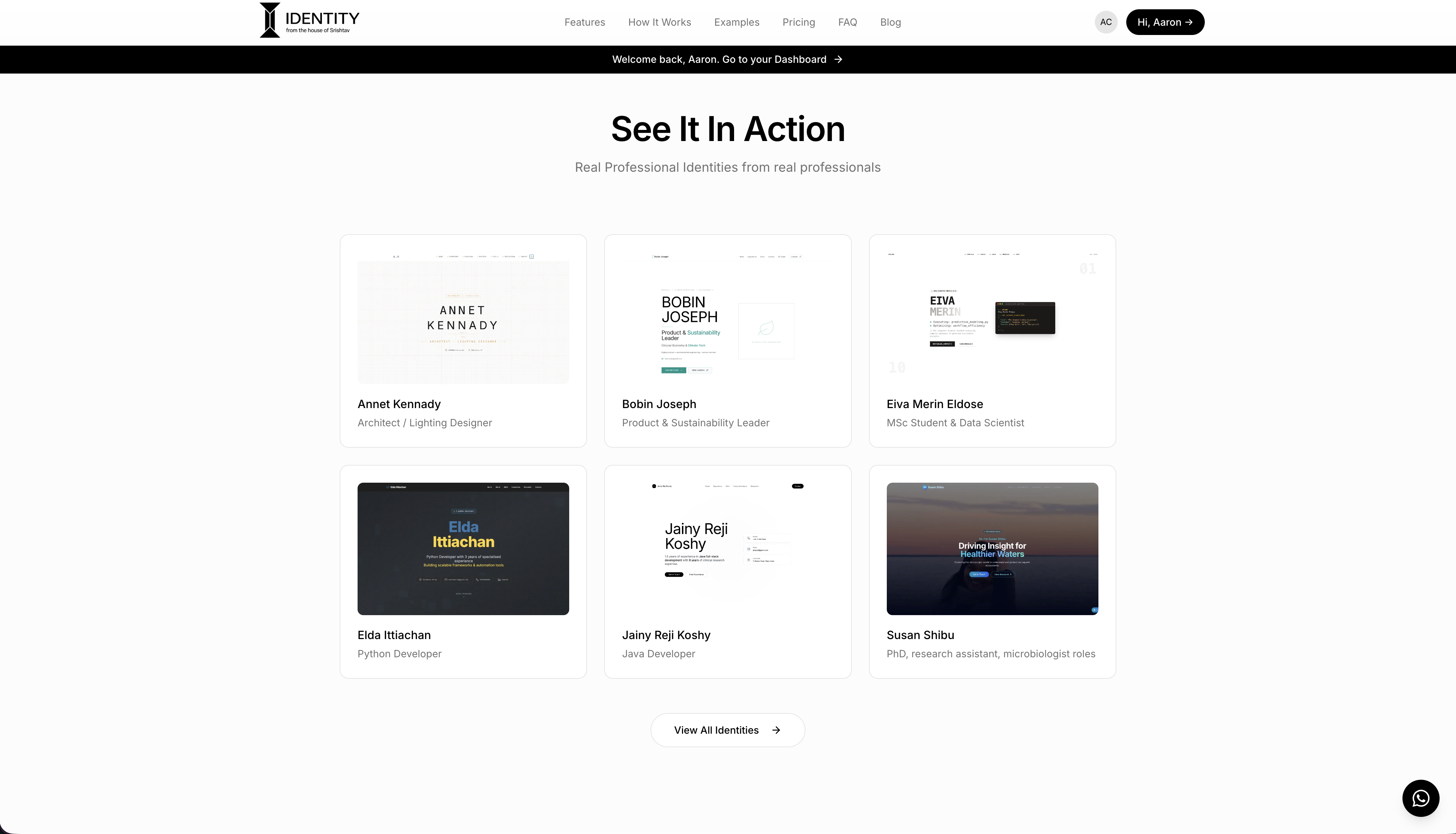1456x834 pixels.
Task: Click the Hi, Aaron button
Action: [1165, 22]
